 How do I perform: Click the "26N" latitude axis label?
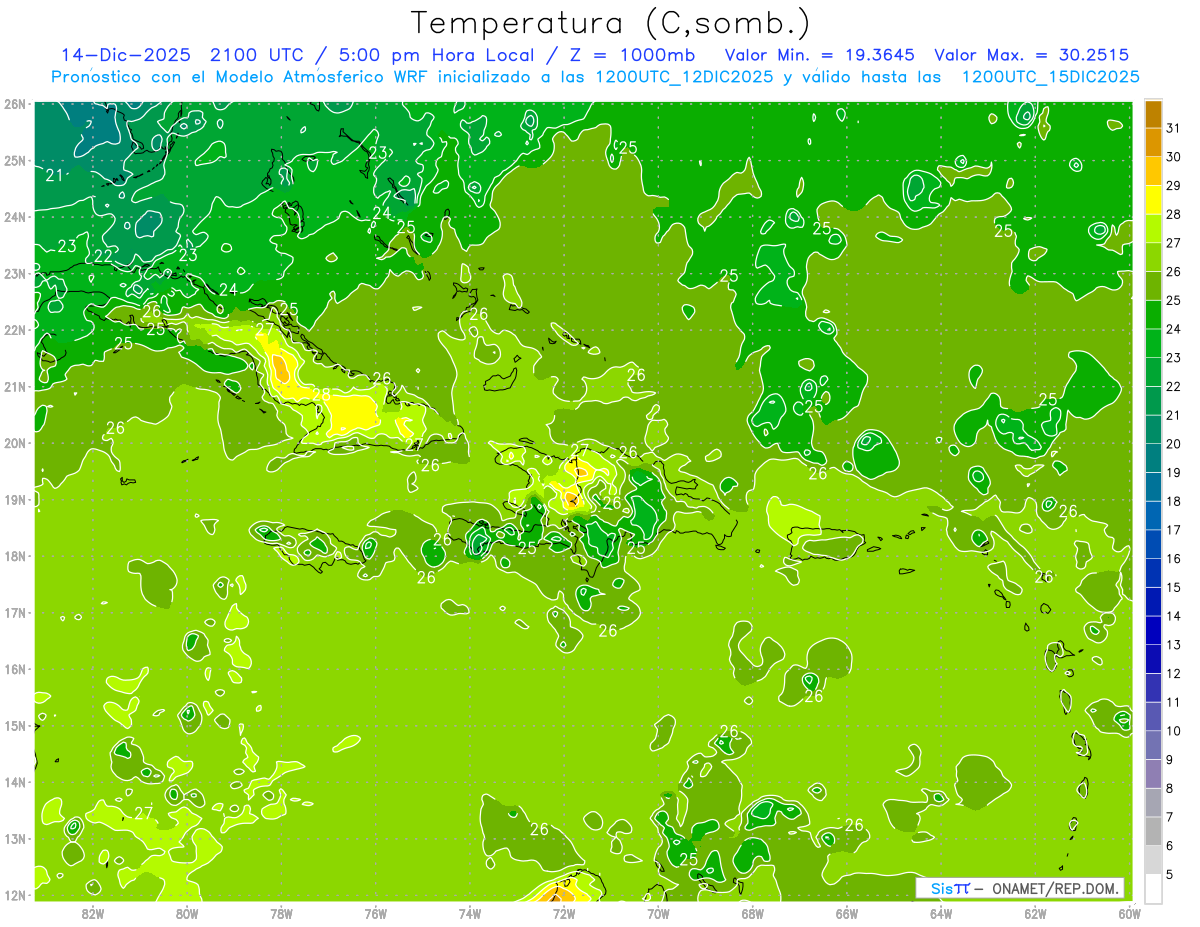coord(14,104)
